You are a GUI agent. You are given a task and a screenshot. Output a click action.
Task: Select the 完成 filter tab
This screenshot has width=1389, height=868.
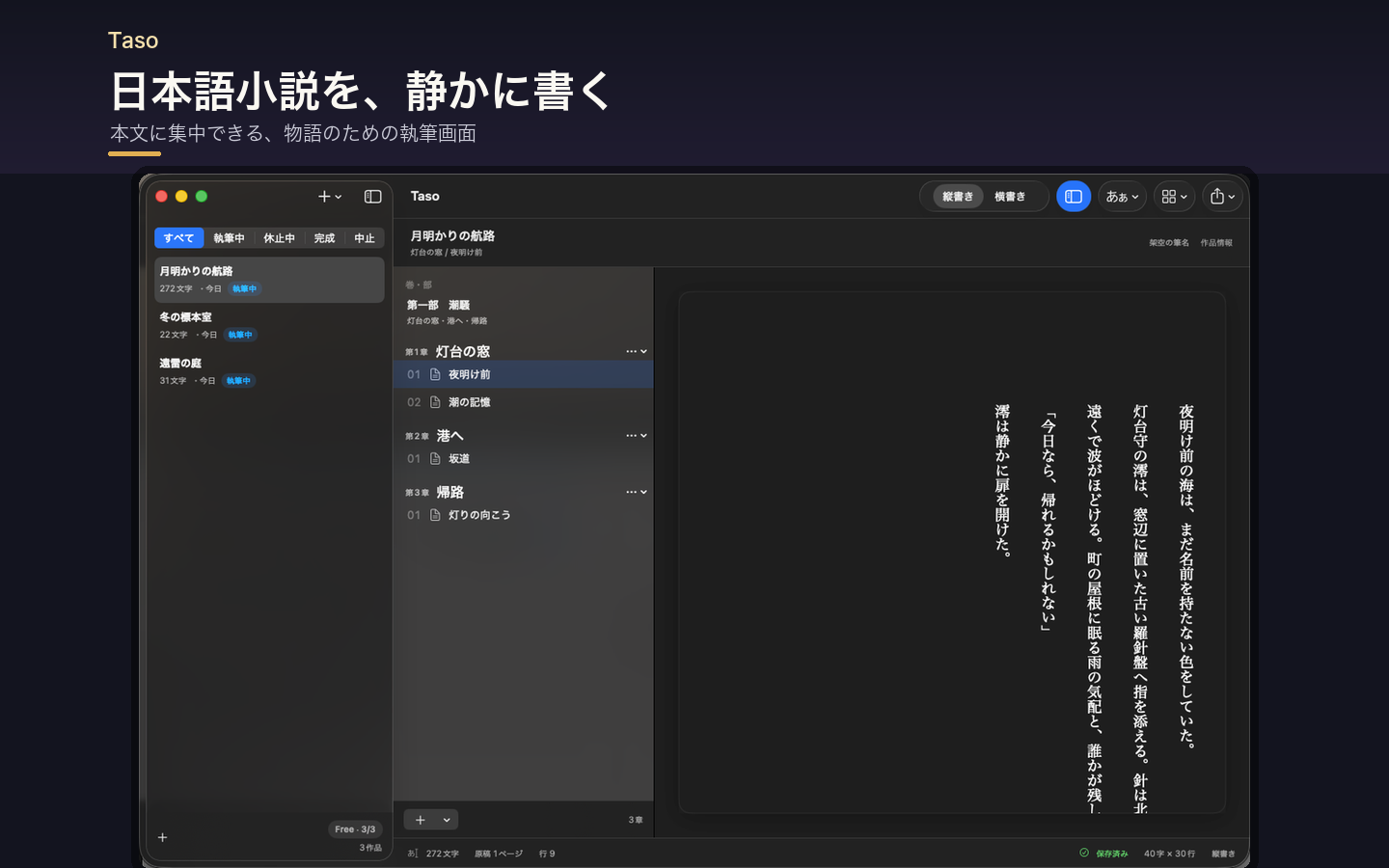pyautogui.click(x=324, y=238)
